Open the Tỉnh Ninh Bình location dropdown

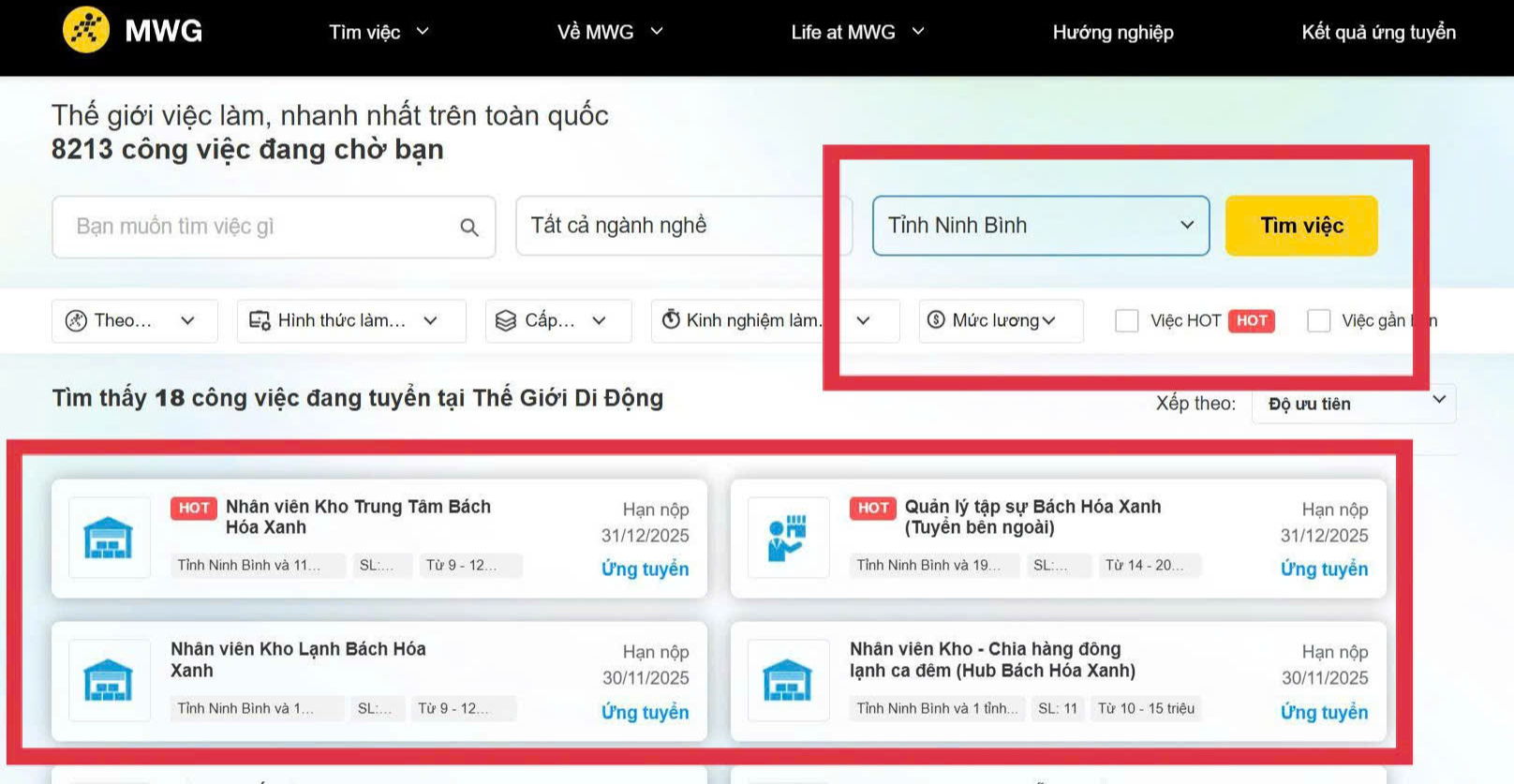[1040, 226]
